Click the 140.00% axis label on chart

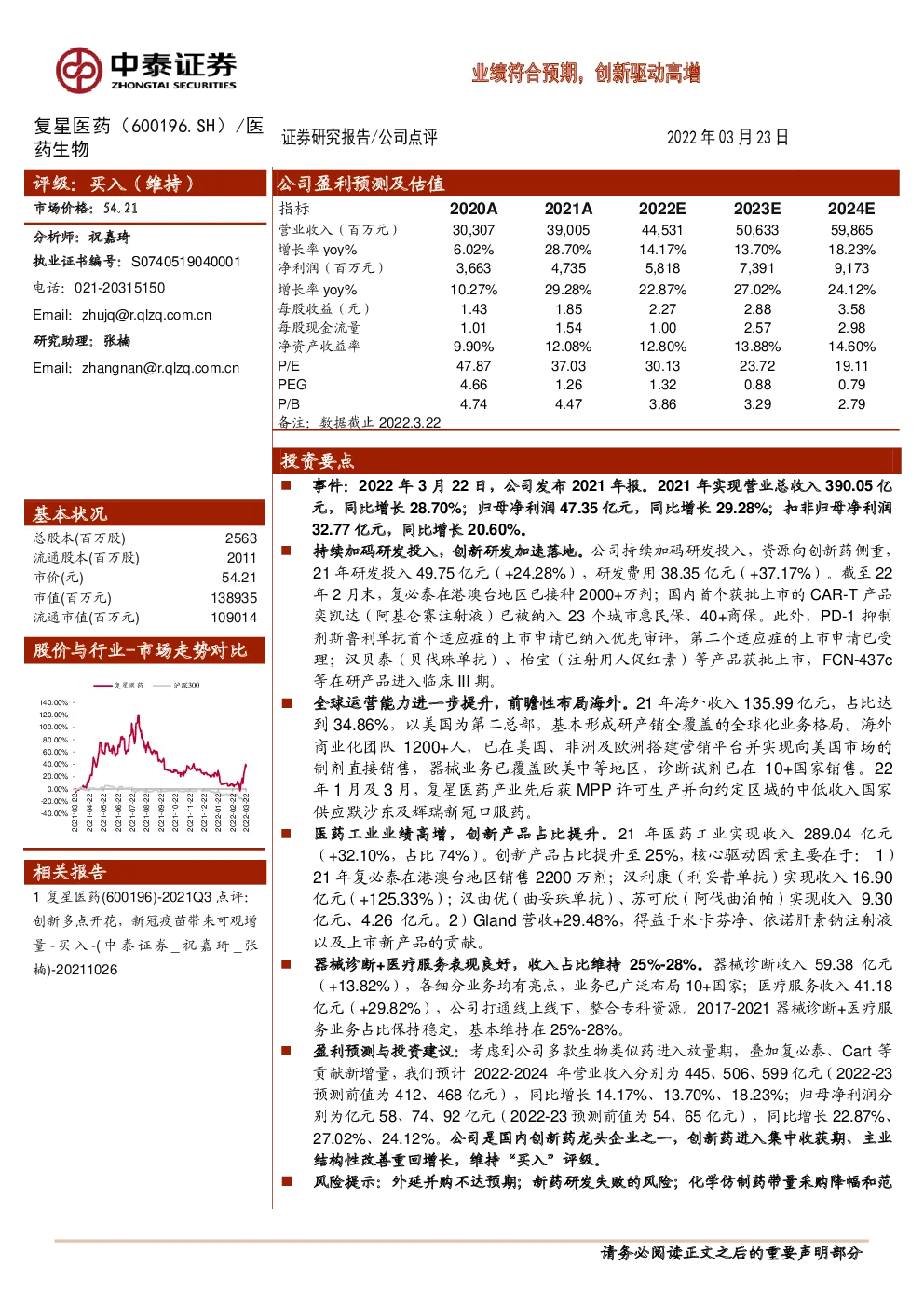(x=54, y=702)
